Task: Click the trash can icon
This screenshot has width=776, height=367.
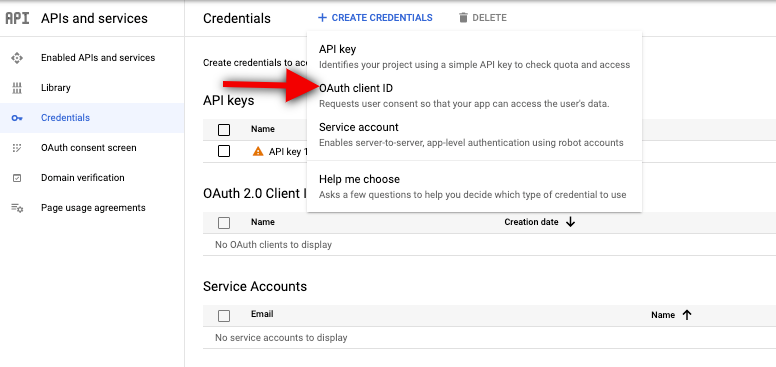Action: [x=463, y=18]
